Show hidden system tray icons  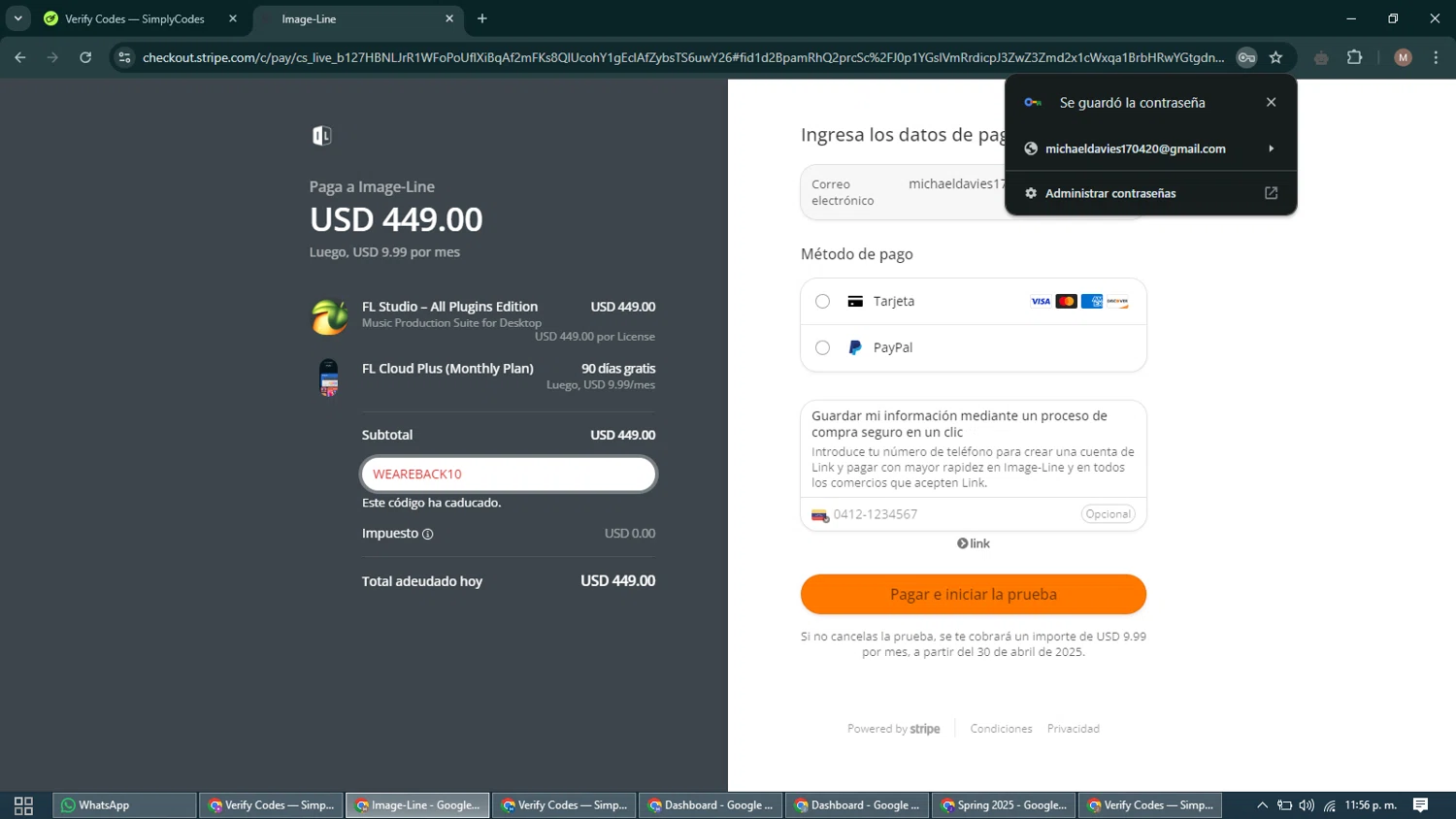1262,805
